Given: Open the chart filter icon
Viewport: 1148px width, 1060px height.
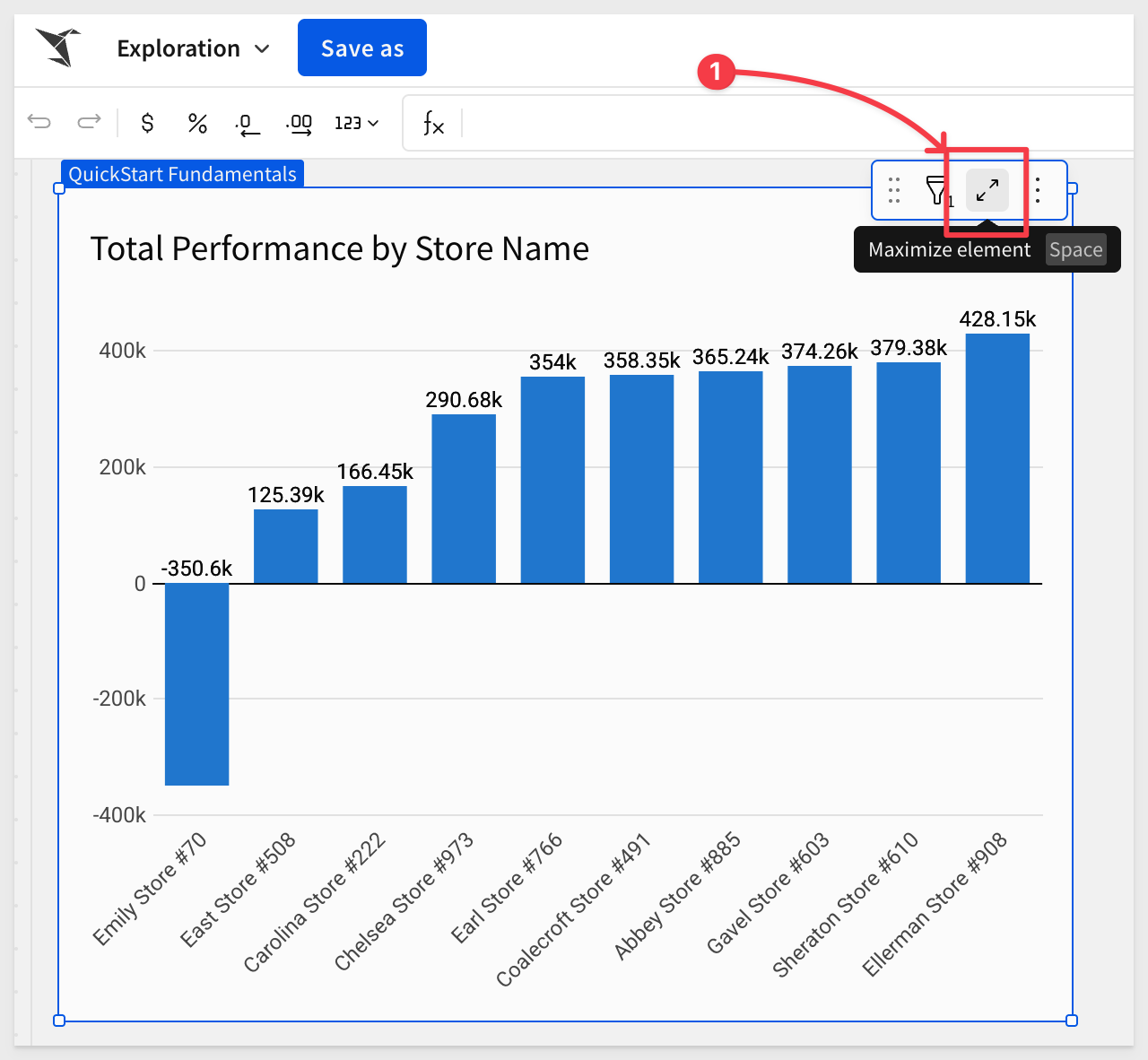Looking at the screenshot, I should coord(937,190).
